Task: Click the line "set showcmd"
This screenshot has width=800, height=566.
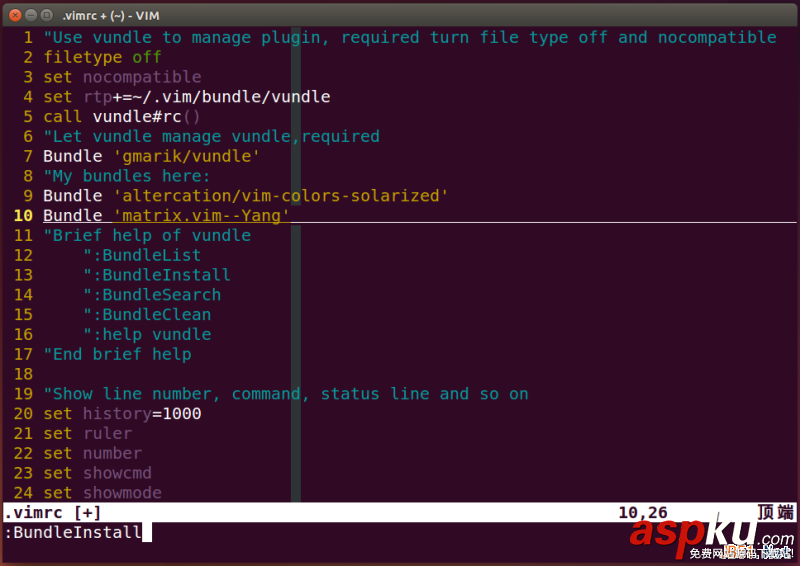Action: [x=97, y=473]
